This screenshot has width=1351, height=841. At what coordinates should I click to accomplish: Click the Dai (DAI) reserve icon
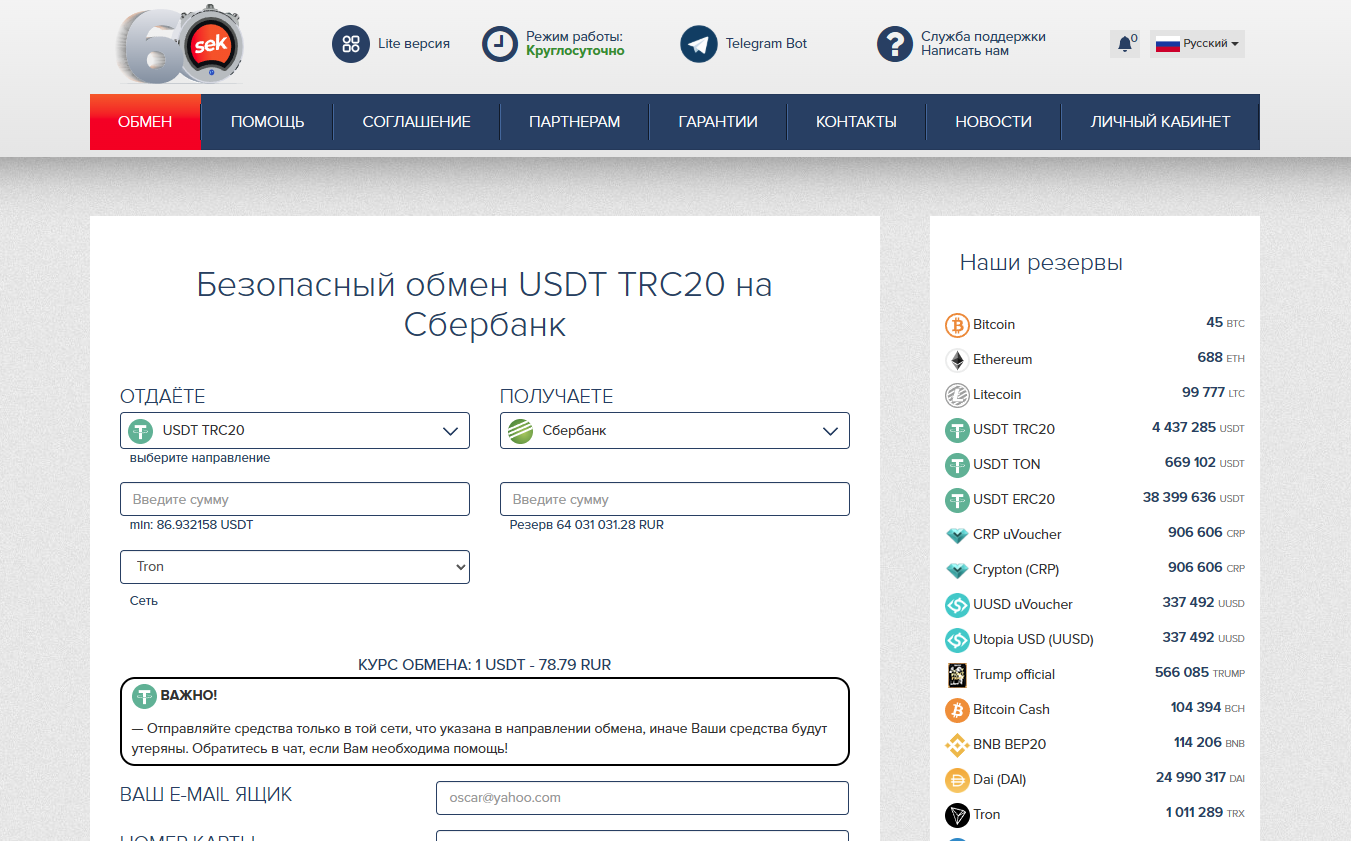pos(957,780)
